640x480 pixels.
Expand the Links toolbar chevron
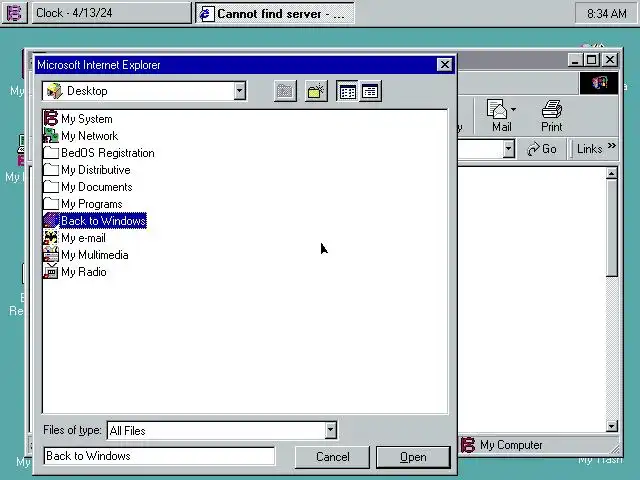(611, 146)
